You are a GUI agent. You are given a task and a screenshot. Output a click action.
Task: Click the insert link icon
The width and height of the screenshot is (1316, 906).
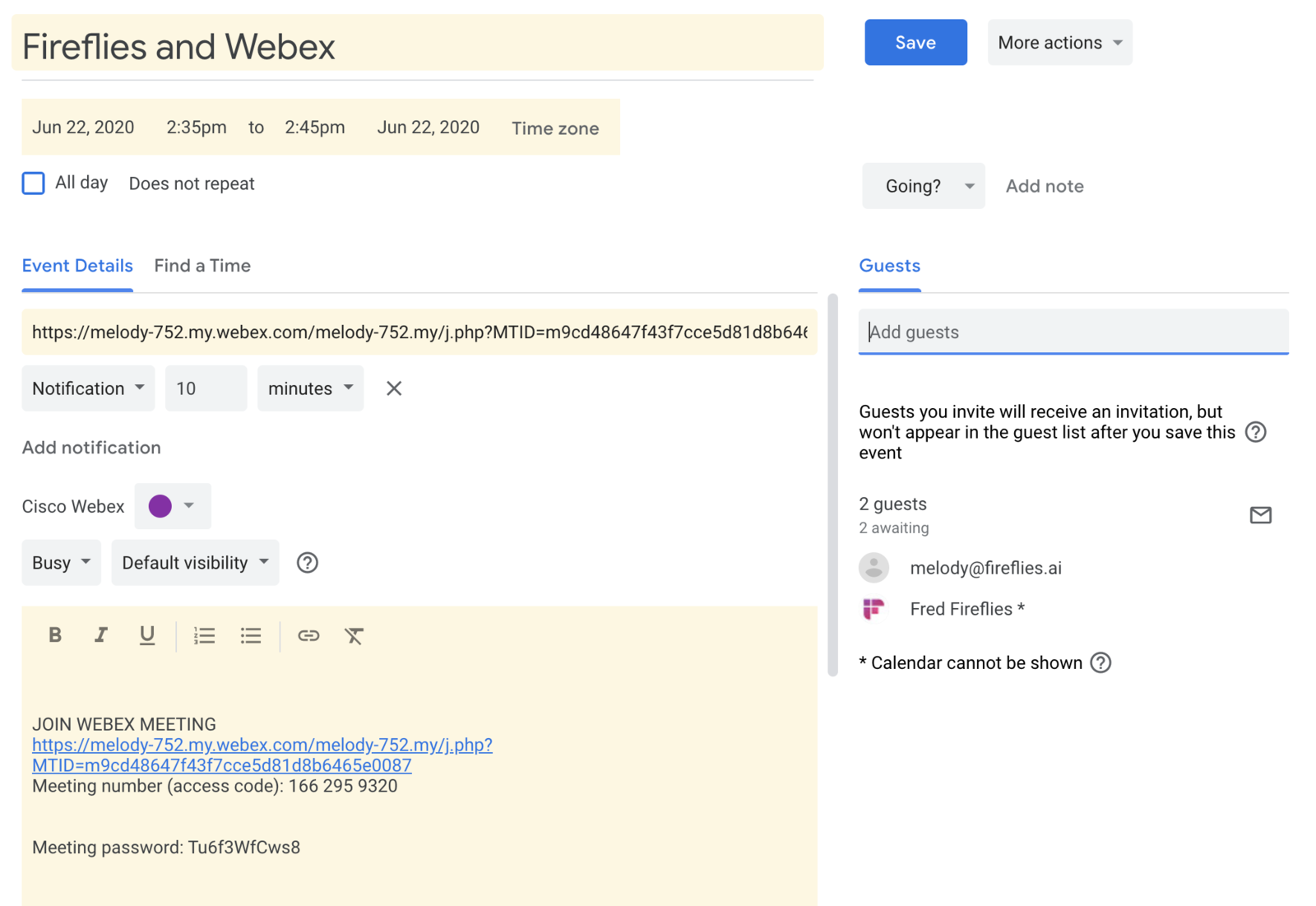pos(308,635)
